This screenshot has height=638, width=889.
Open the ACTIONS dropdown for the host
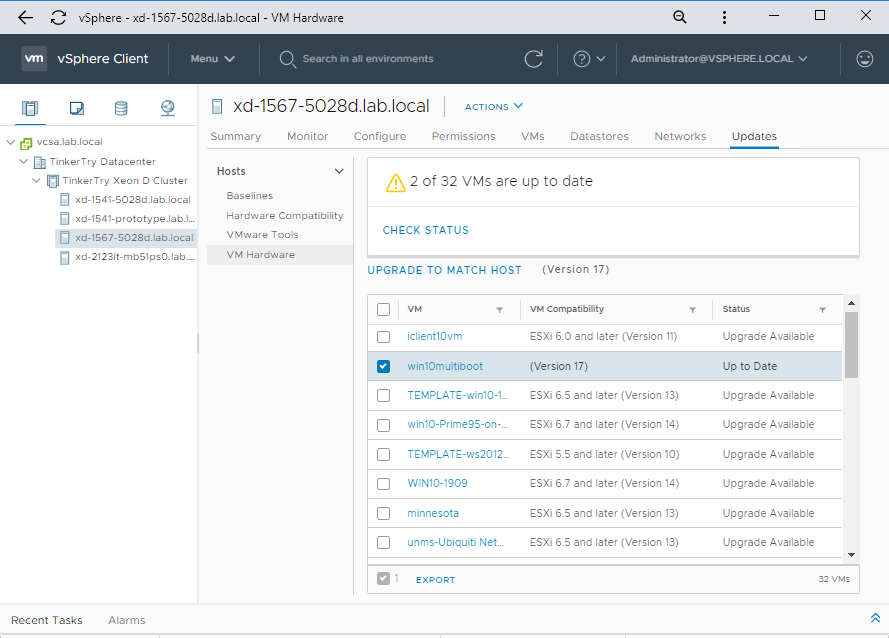coord(494,106)
